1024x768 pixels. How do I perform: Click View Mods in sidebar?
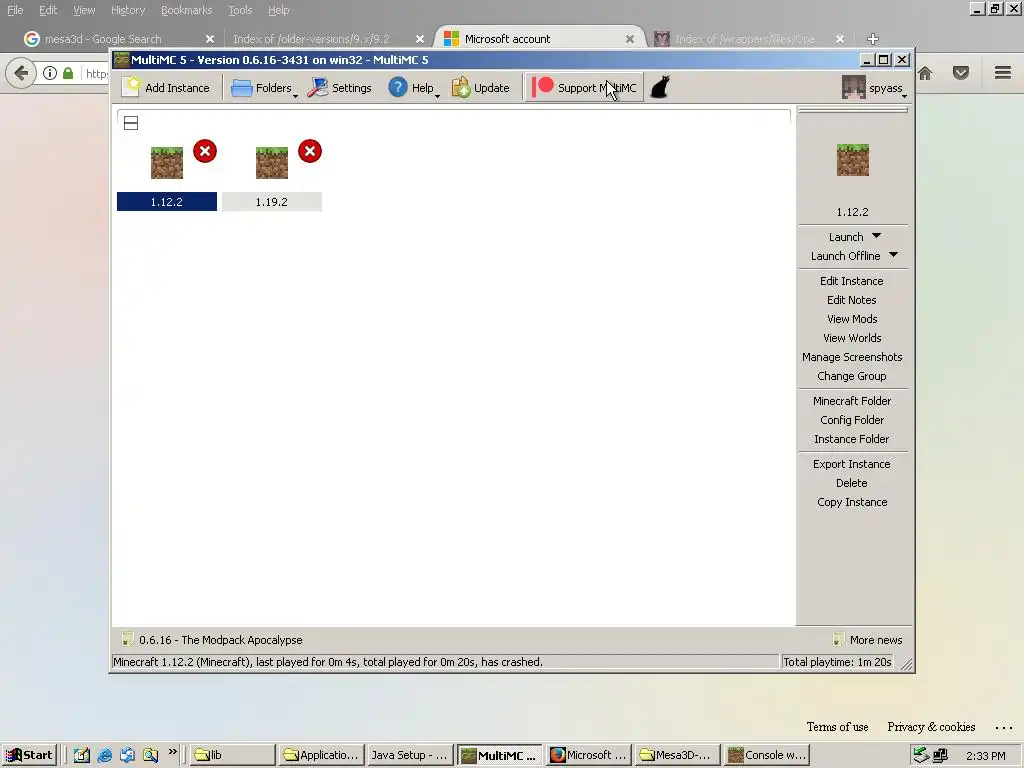pyautogui.click(x=852, y=319)
